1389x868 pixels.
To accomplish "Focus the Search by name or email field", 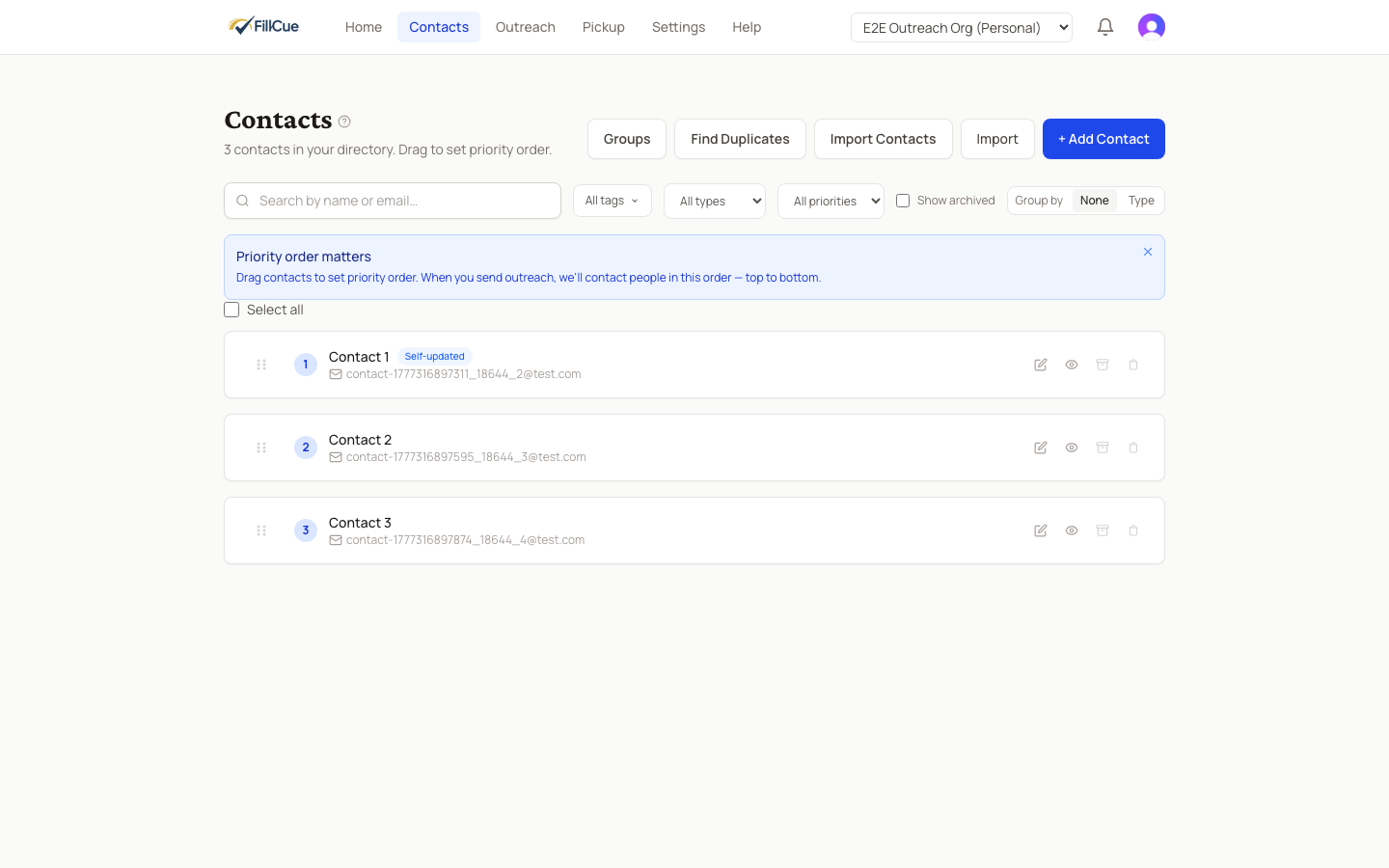I will (393, 201).
